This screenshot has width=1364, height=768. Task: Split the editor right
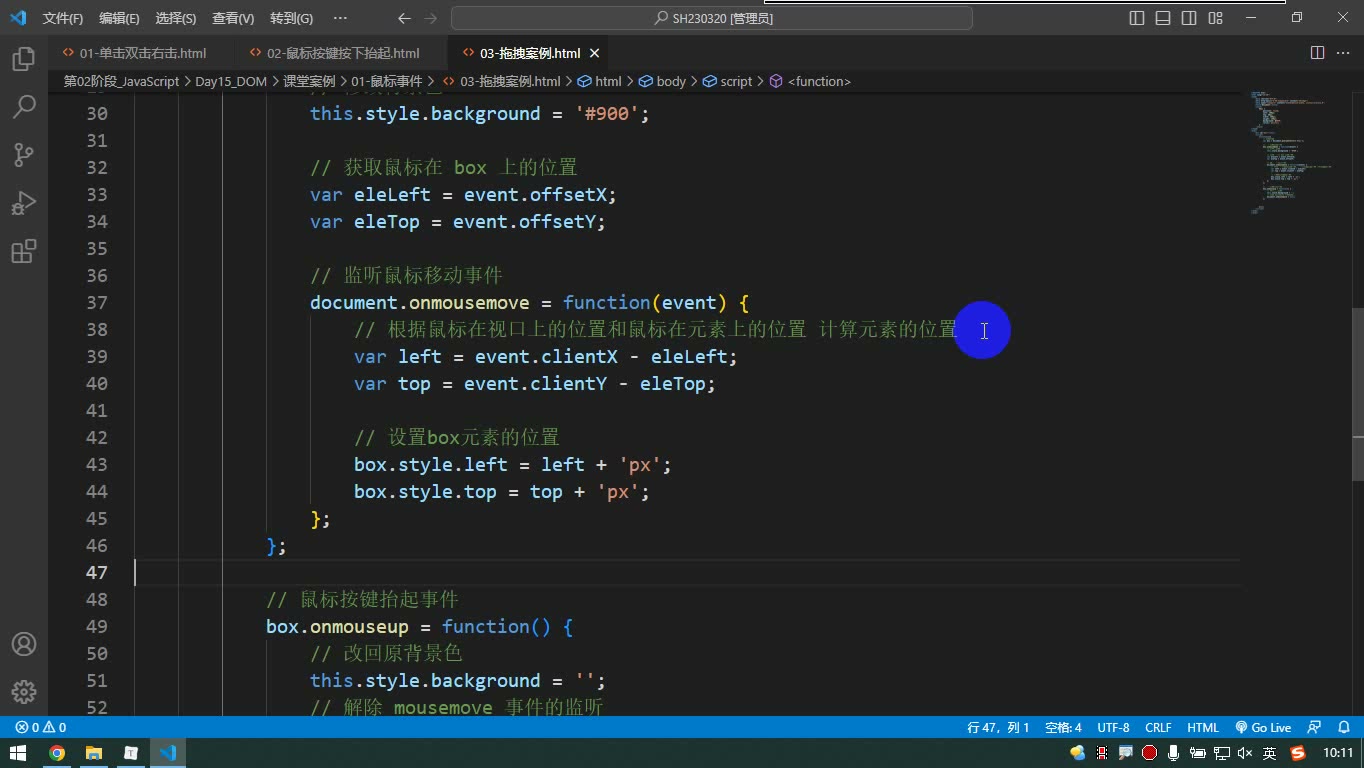pyautogui.click(x=1317, y=53)
